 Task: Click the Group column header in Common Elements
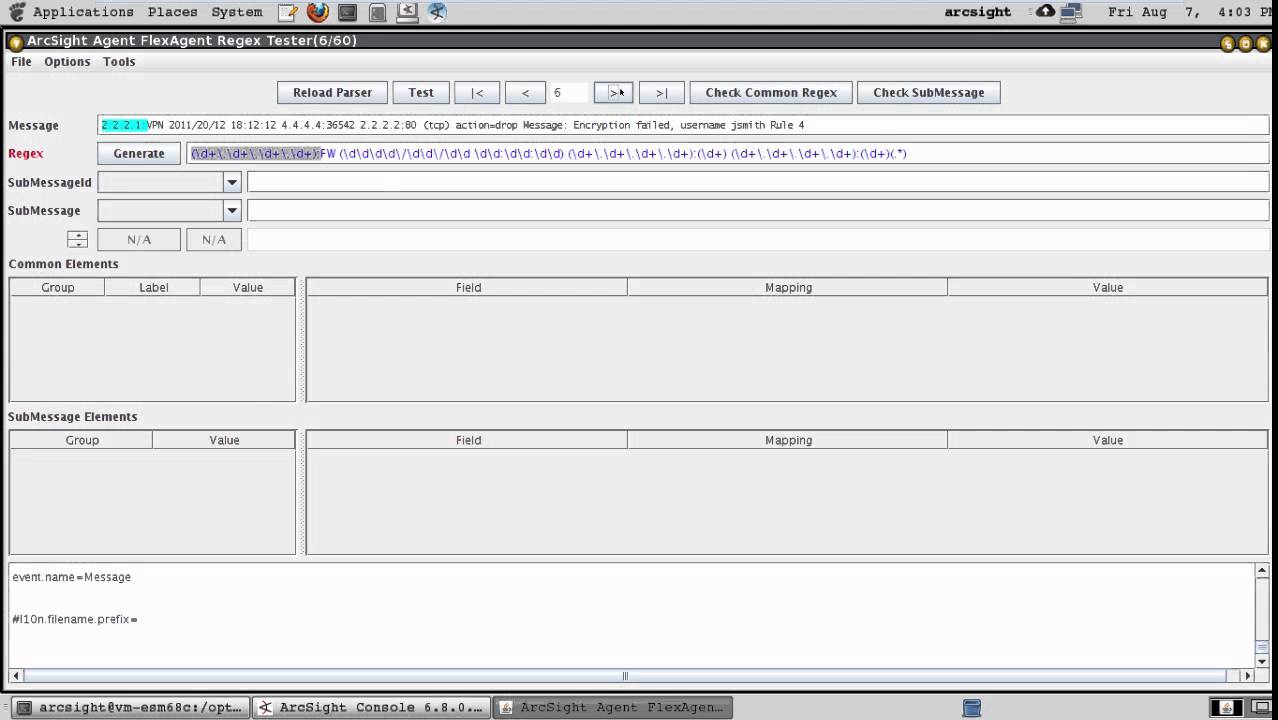(57, 287)
